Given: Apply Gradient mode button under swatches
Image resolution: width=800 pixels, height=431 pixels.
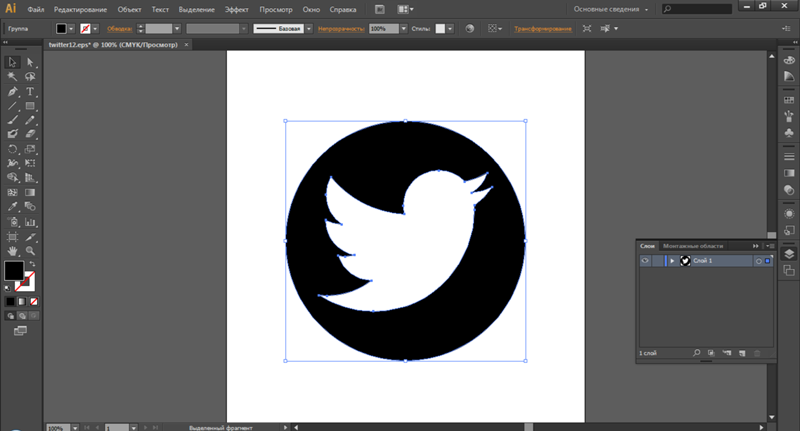Looking at the screenshot, I should click(22, 301).
